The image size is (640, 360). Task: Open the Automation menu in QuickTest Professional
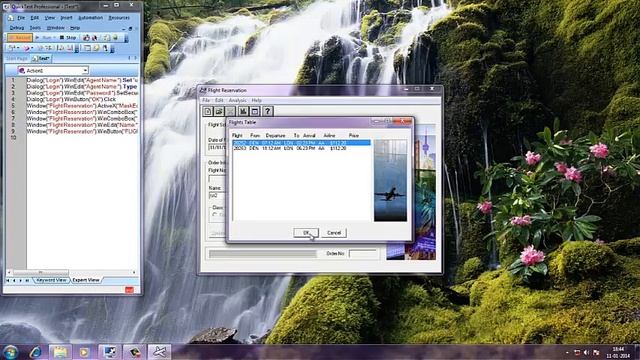90,18
